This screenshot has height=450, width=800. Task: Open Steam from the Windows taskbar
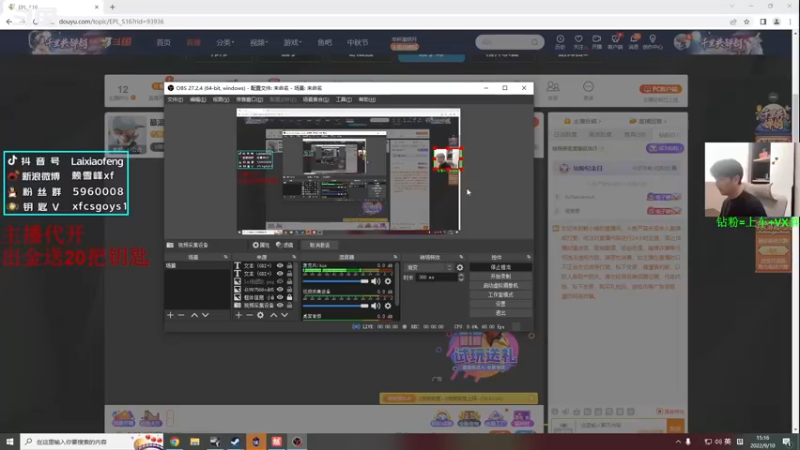point(235,442)
